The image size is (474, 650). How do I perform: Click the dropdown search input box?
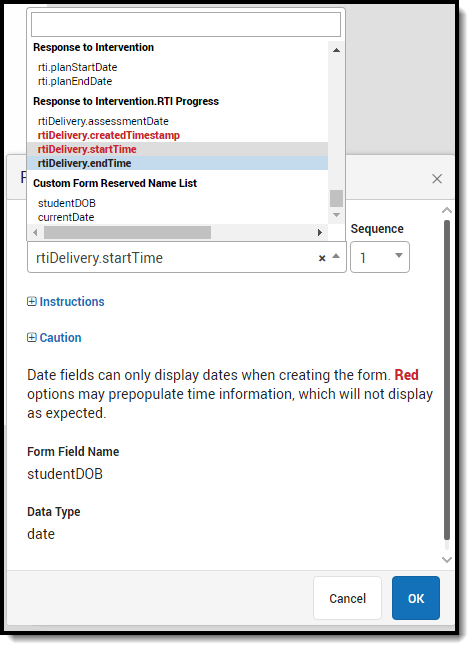(x=186, y=24)
